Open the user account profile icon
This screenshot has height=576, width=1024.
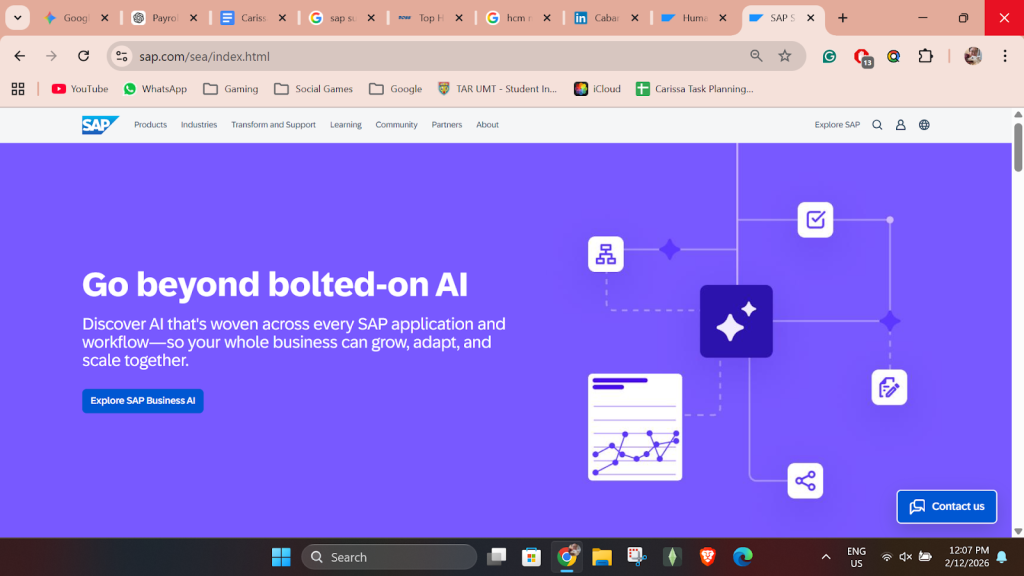pyautogui.click(x=901, y=125)
